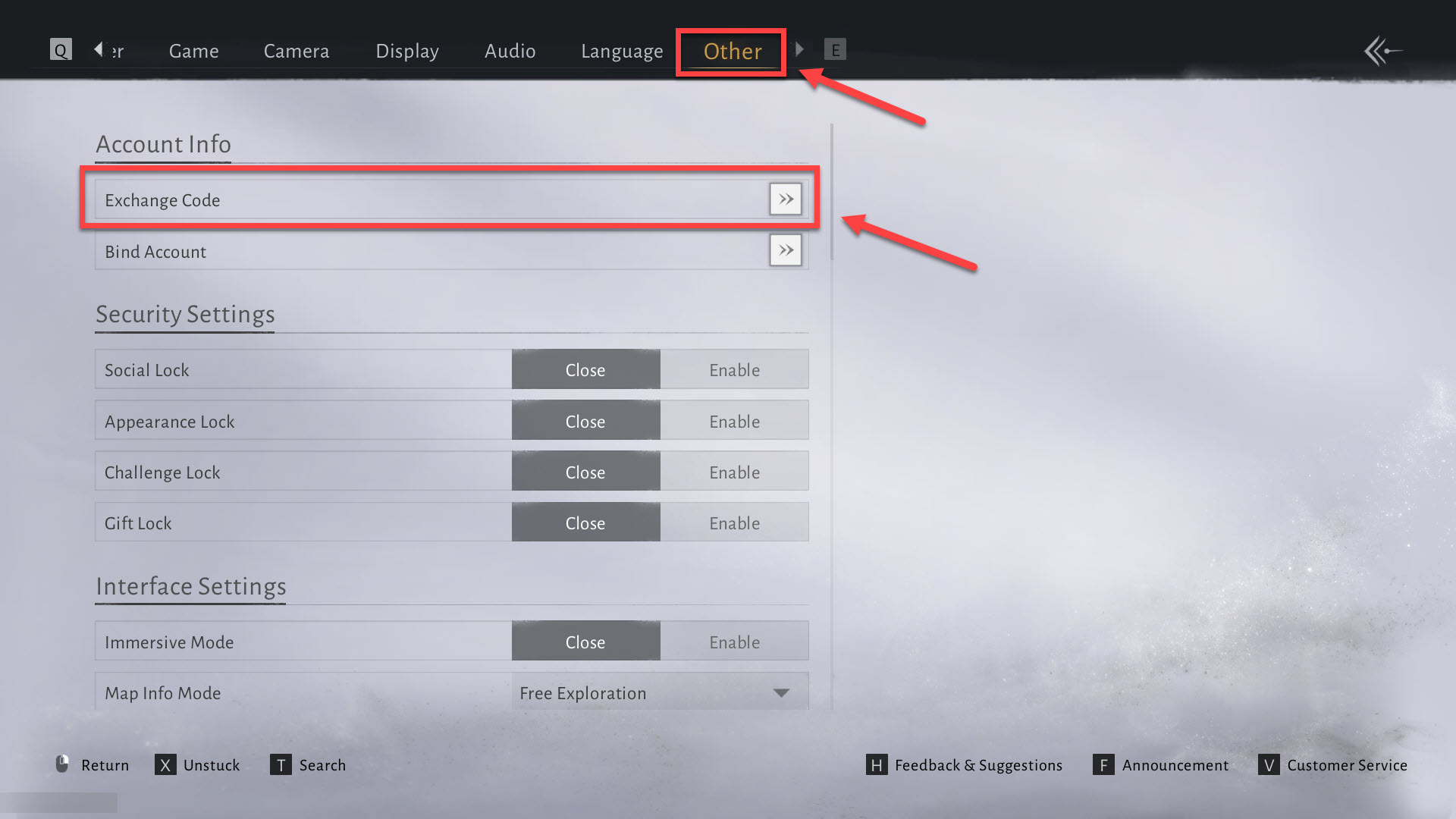The image size is (1456, 819).
Task: Click the Q key previous-tab icon
Action: click(61, 50)
